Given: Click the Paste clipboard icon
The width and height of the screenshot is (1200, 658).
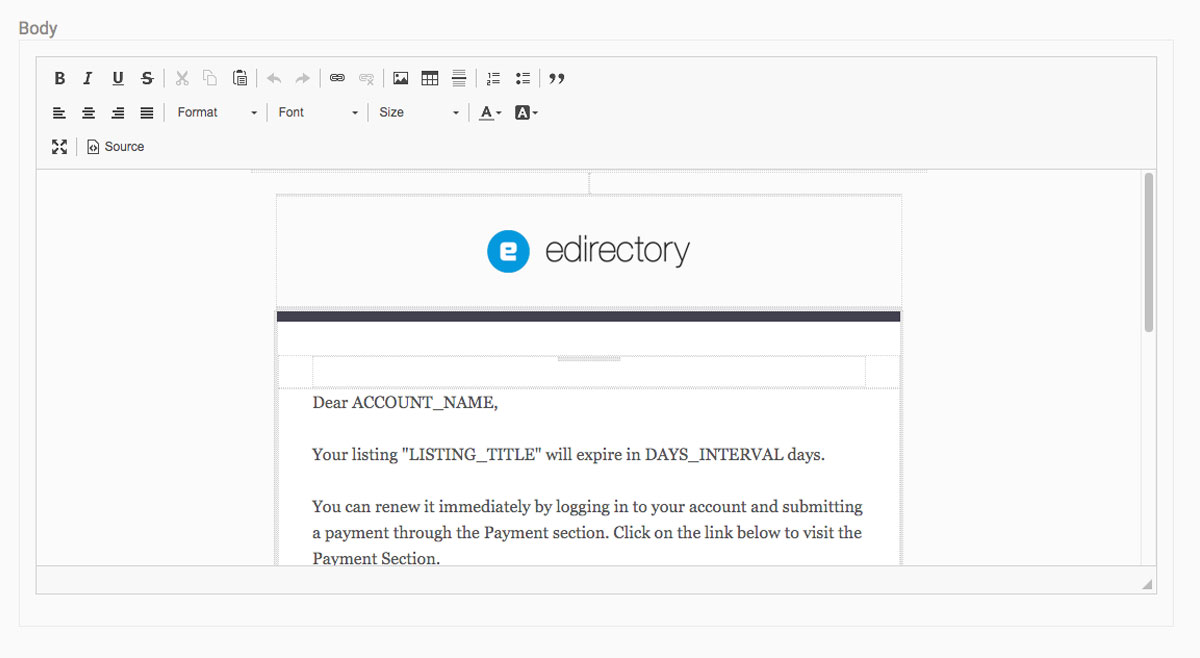Looking at the screenshot, I should [240, 78].
